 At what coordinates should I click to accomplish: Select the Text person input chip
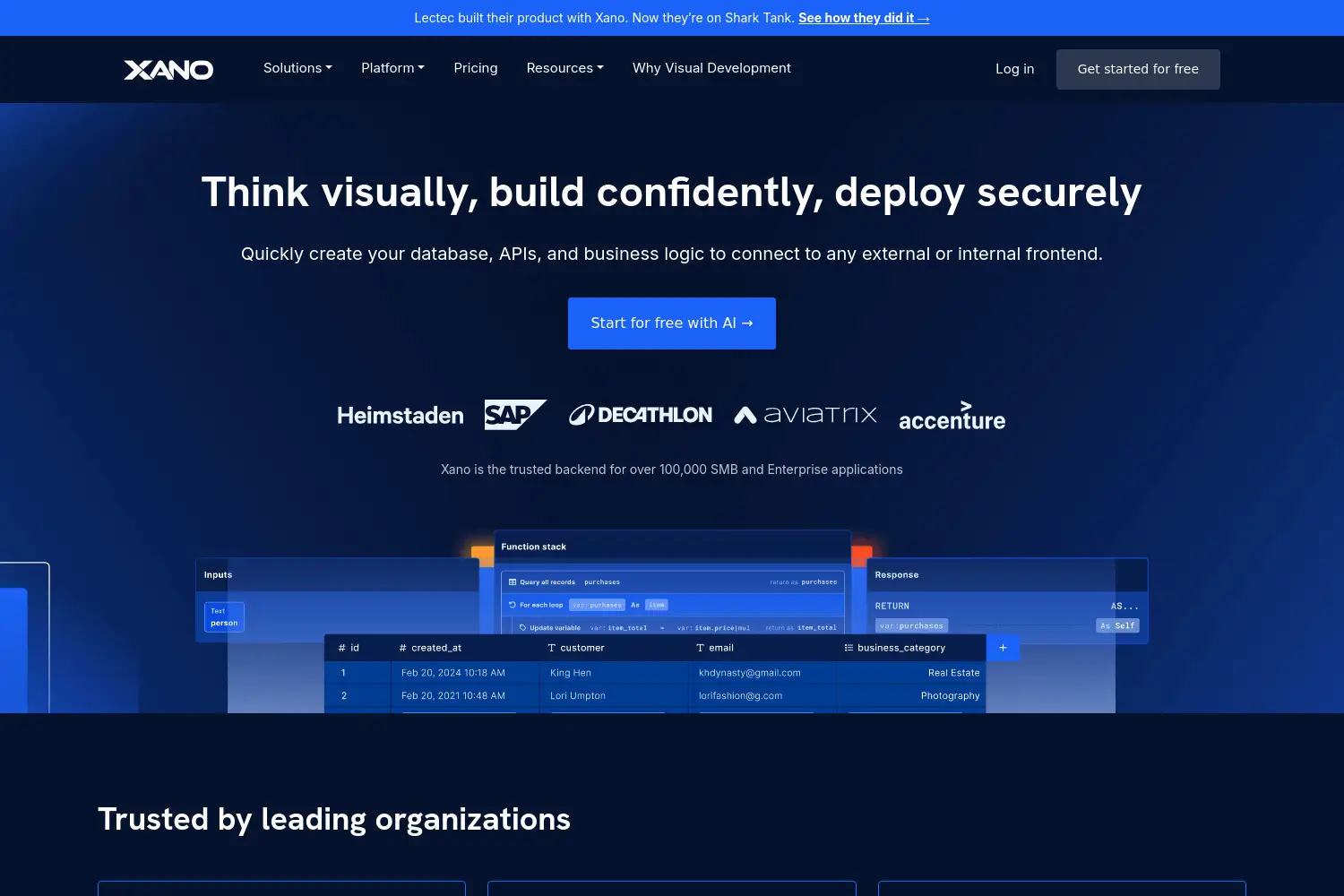coord(224,617)
